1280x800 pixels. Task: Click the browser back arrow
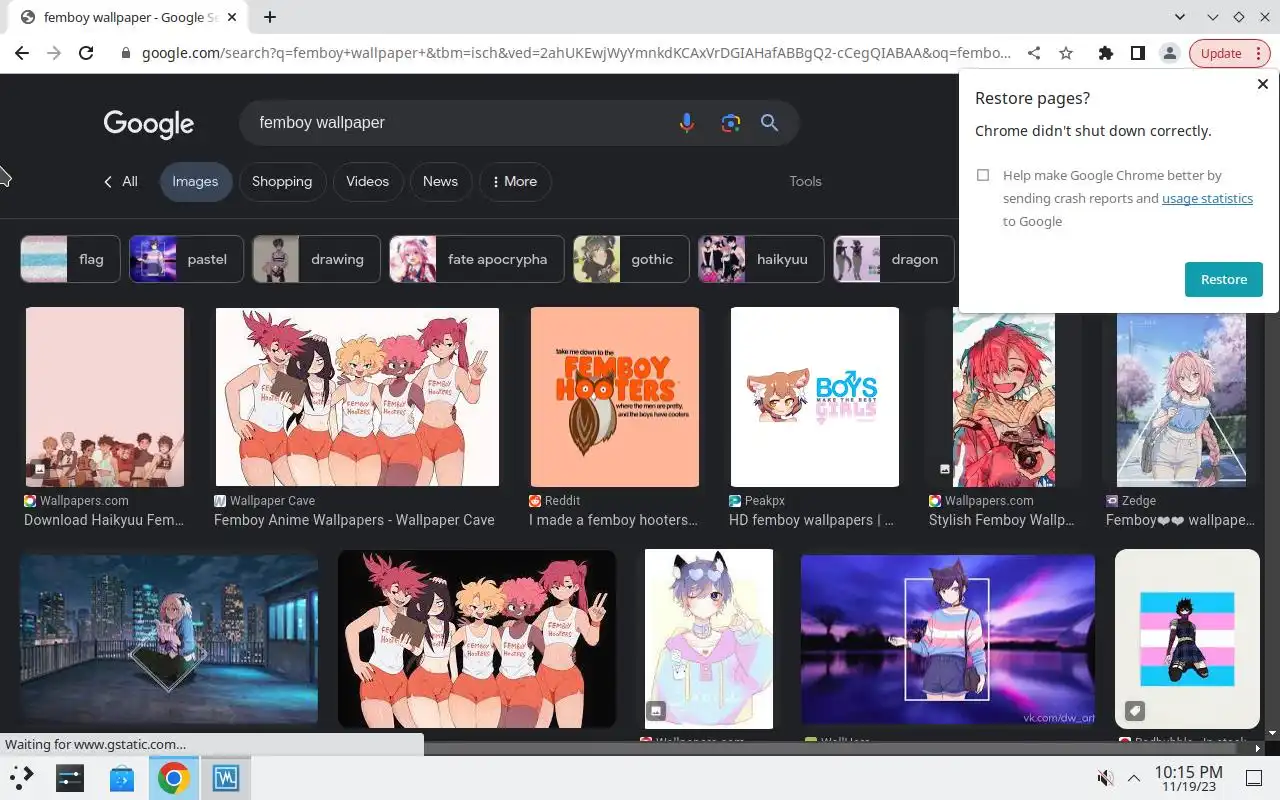click(22, 53)
